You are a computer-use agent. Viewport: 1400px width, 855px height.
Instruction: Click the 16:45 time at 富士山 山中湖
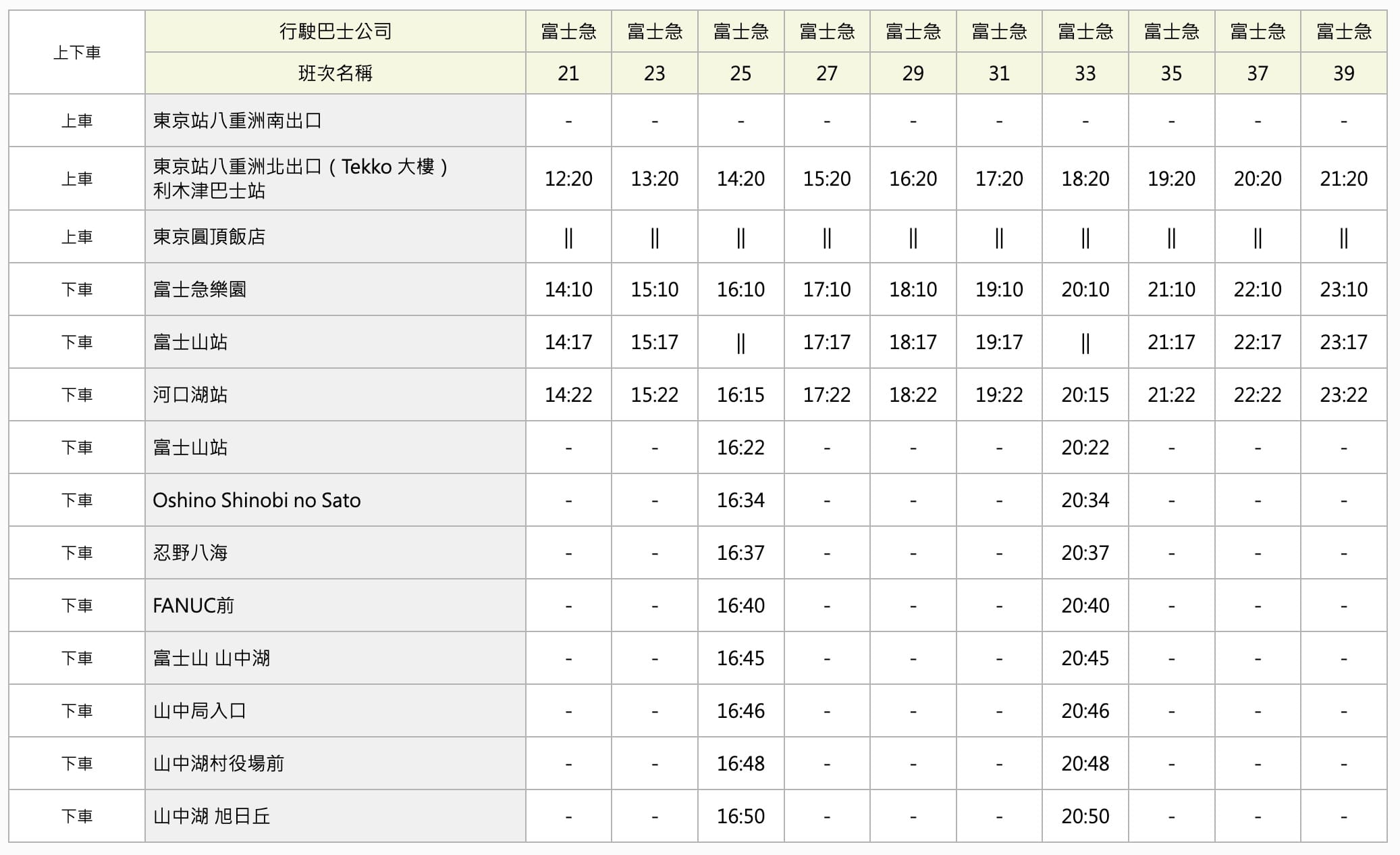click(x=741, y=658)
